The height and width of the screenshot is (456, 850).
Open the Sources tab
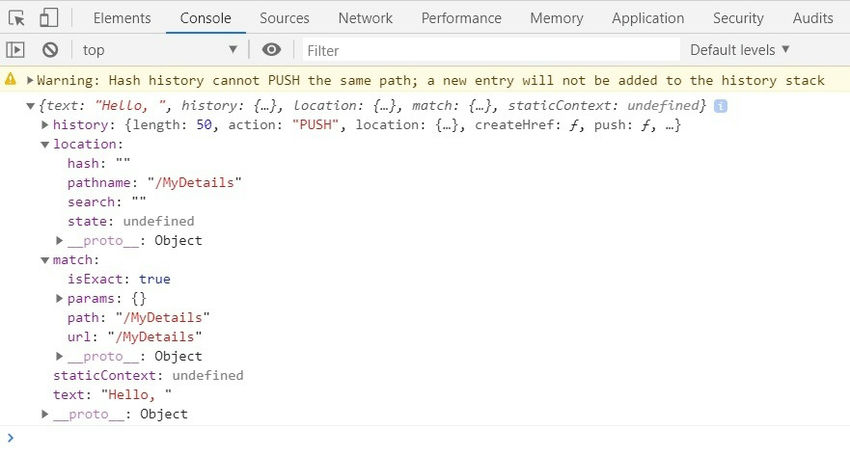(284, 18)
